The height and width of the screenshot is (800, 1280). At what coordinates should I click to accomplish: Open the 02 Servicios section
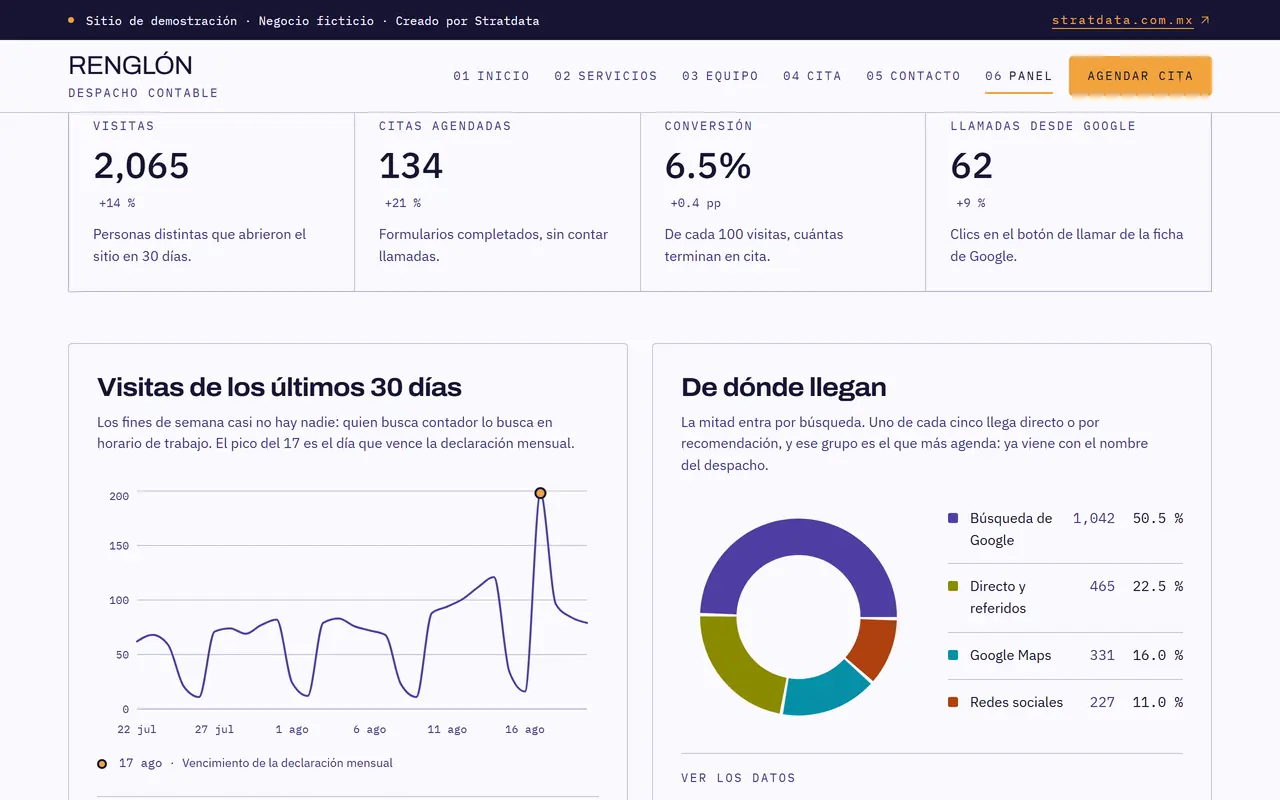(x=606, y=76)
